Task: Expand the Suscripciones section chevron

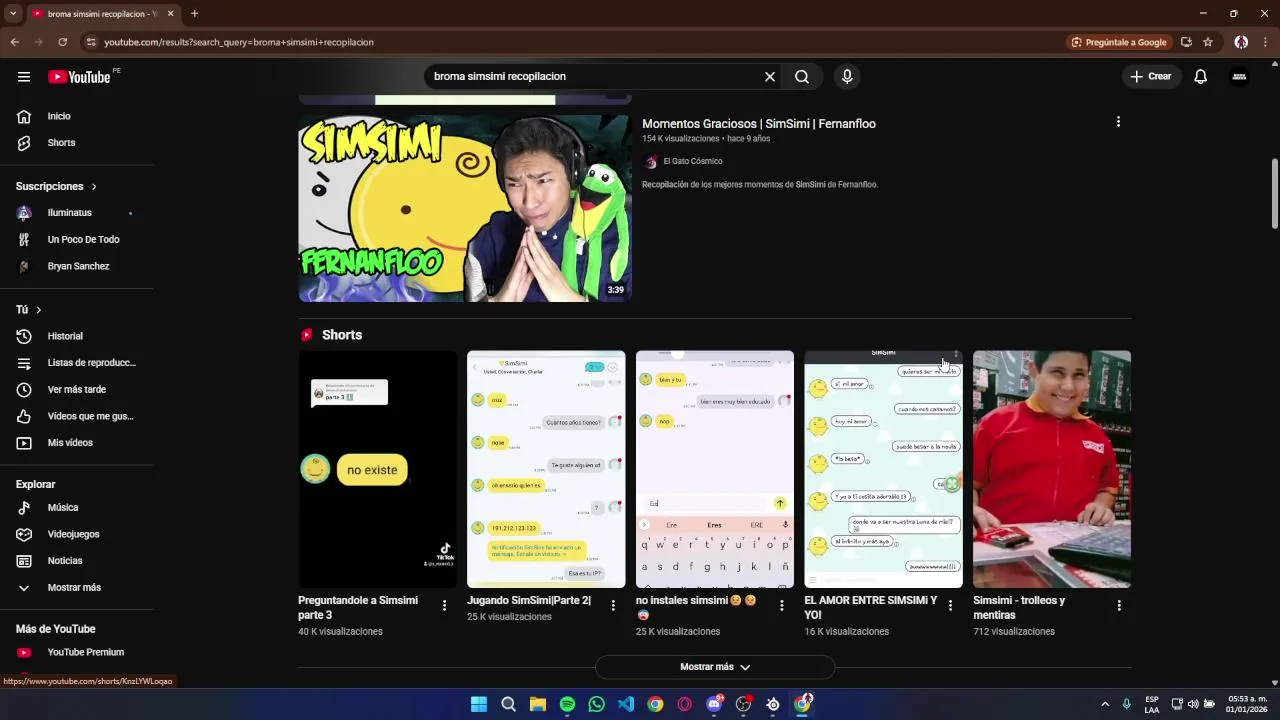Action: coord(94,187)
